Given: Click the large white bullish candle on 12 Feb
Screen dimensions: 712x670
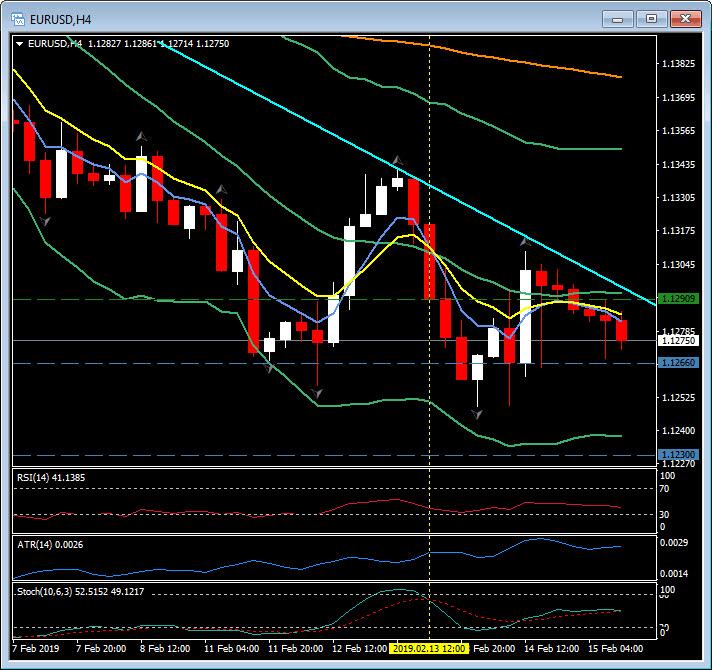Looking at the screenshot, I should pos(349,260).
